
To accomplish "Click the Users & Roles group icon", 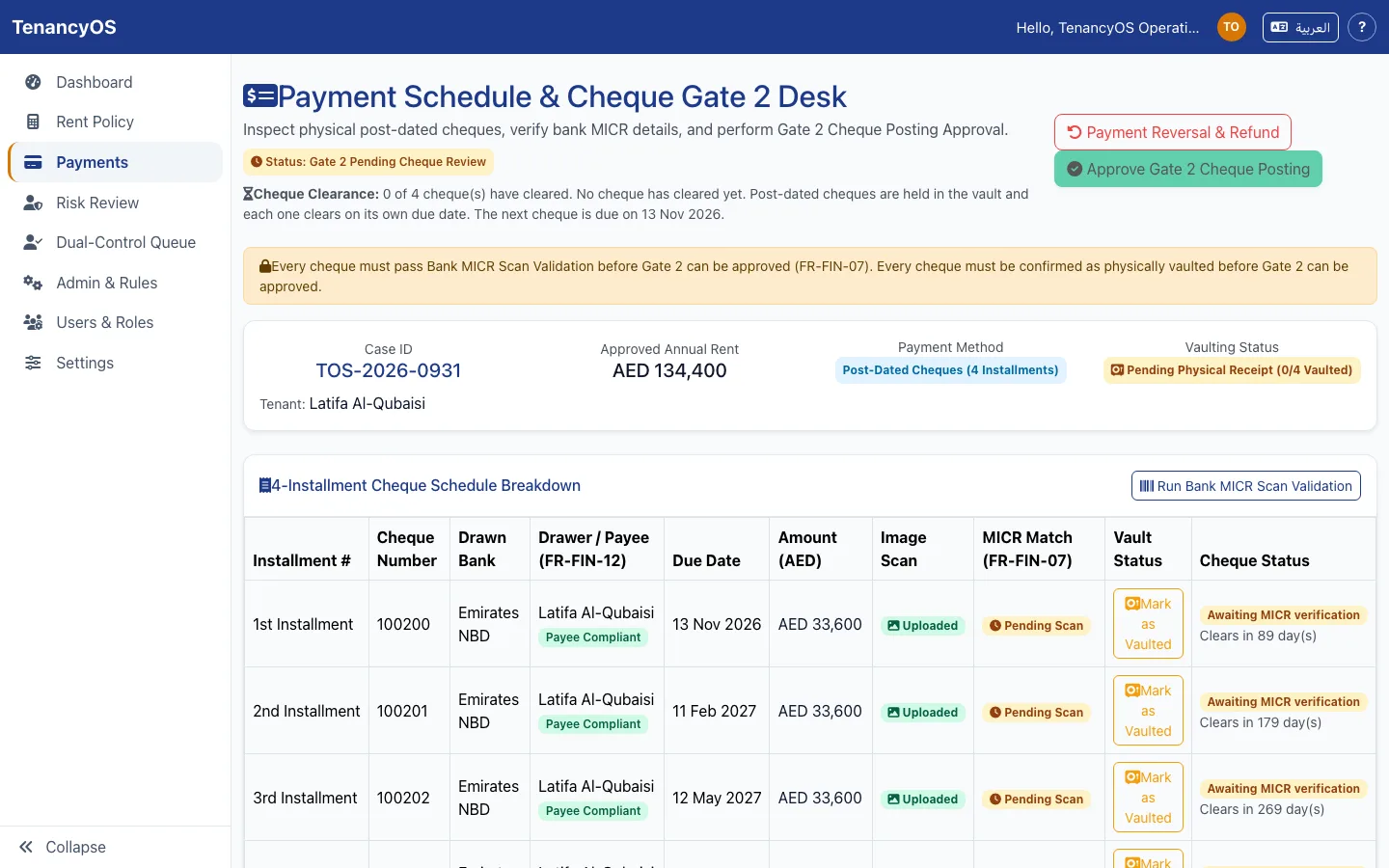I will point(33,322).
